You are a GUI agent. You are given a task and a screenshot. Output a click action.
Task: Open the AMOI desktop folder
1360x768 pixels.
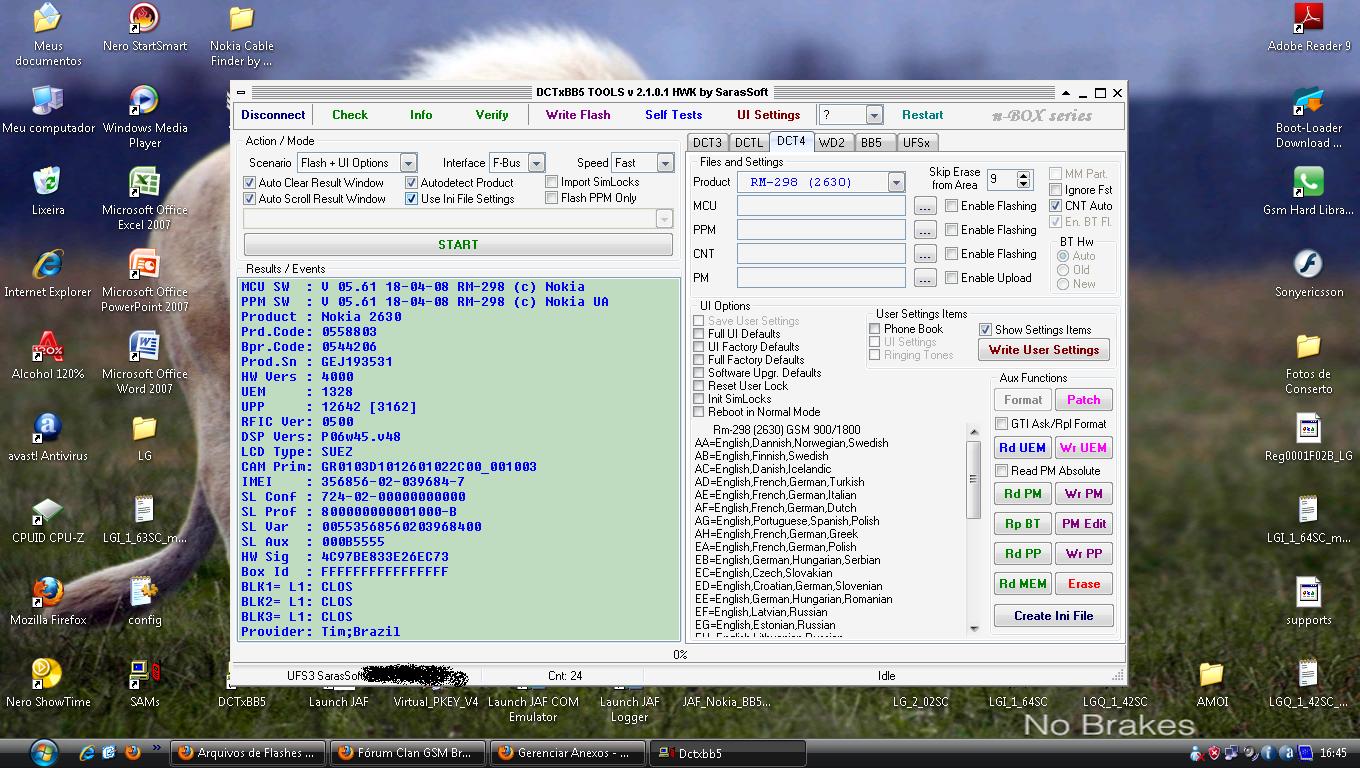pyautogui.click(x=1212, y=683)
